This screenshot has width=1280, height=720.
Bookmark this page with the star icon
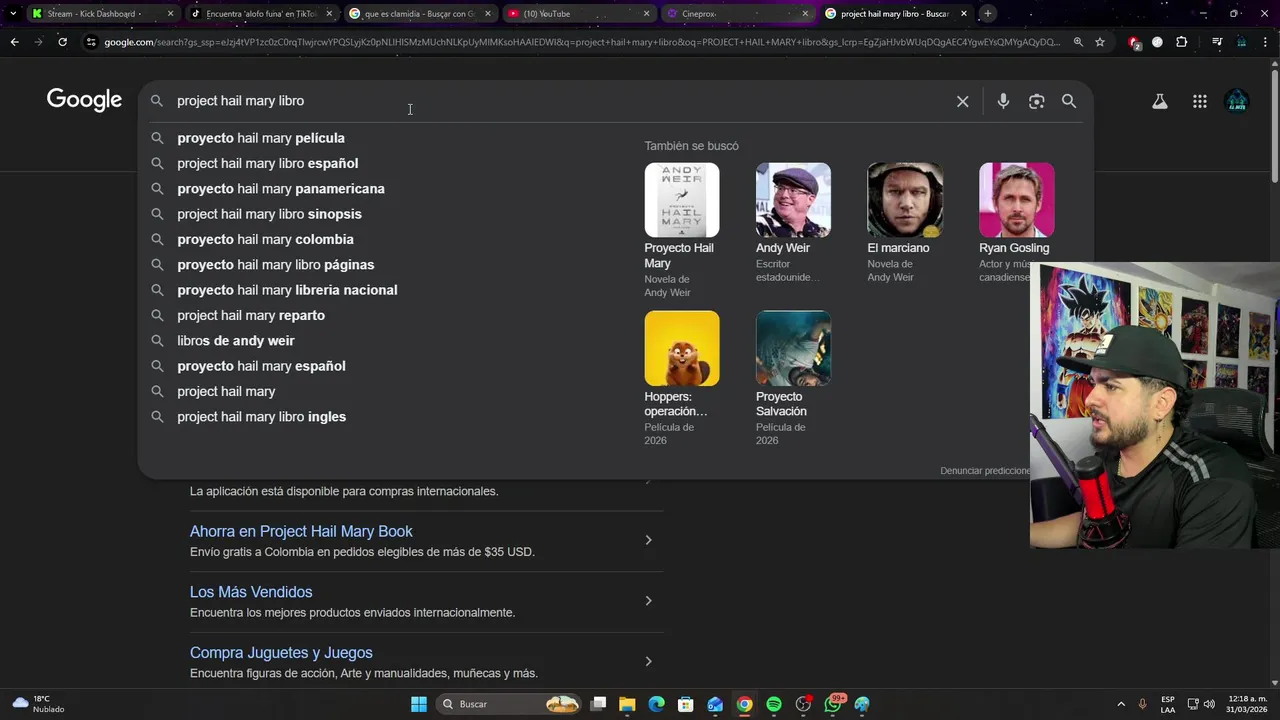click(1100, 42)
